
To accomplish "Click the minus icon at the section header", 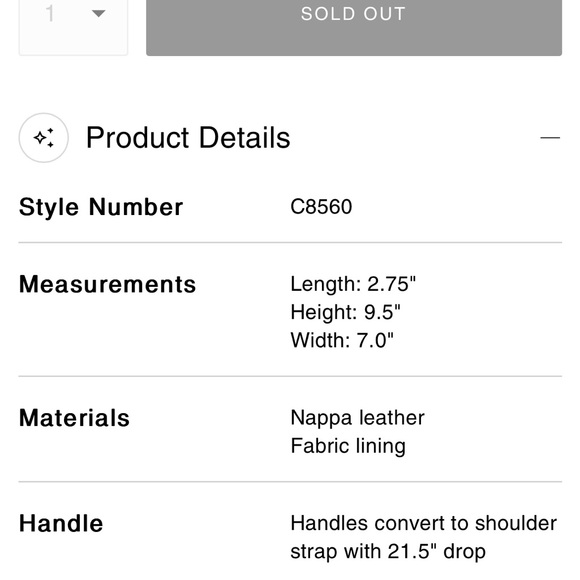I will 550,138.
